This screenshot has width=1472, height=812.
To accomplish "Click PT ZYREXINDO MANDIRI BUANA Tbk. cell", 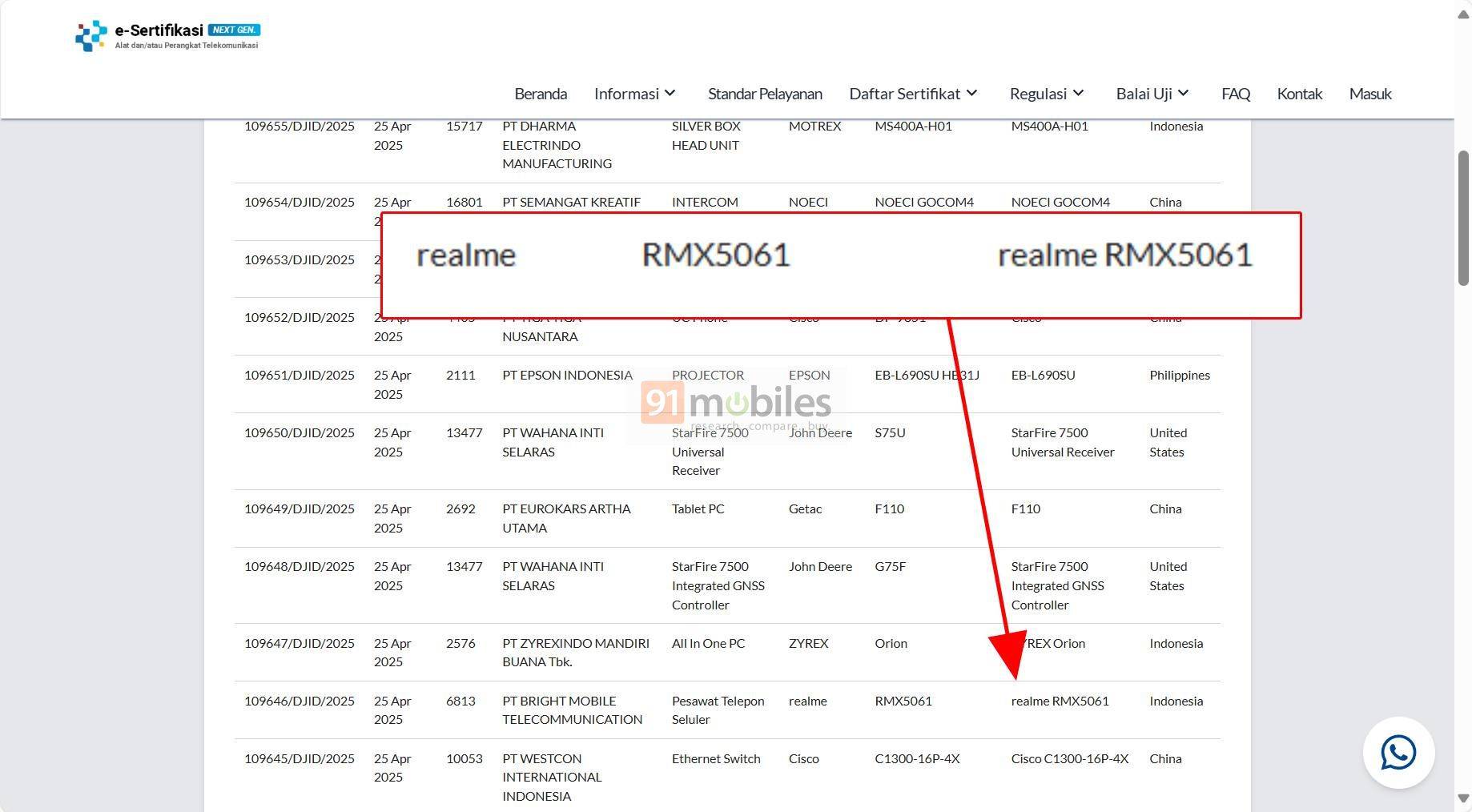I will [x=576, y=652].
